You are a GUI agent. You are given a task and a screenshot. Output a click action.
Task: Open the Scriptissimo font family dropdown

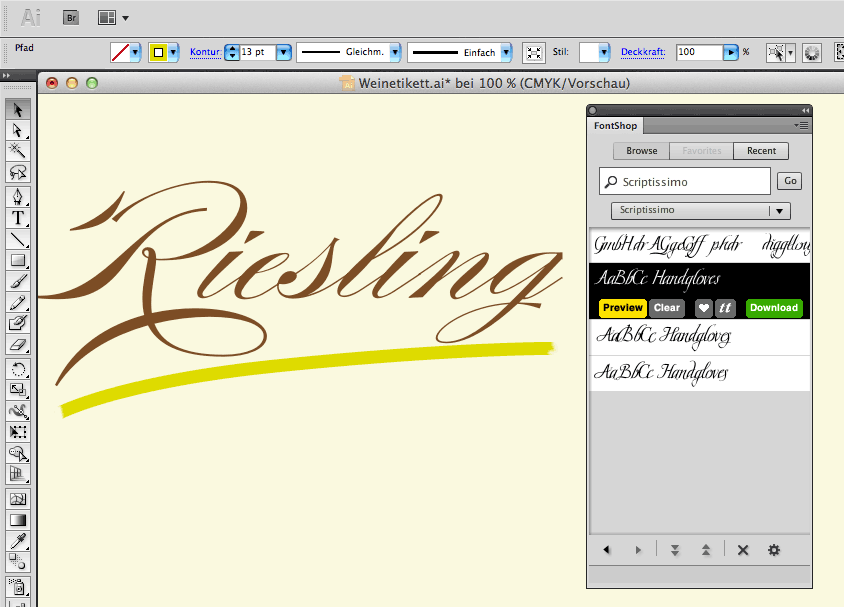point(779,211)
